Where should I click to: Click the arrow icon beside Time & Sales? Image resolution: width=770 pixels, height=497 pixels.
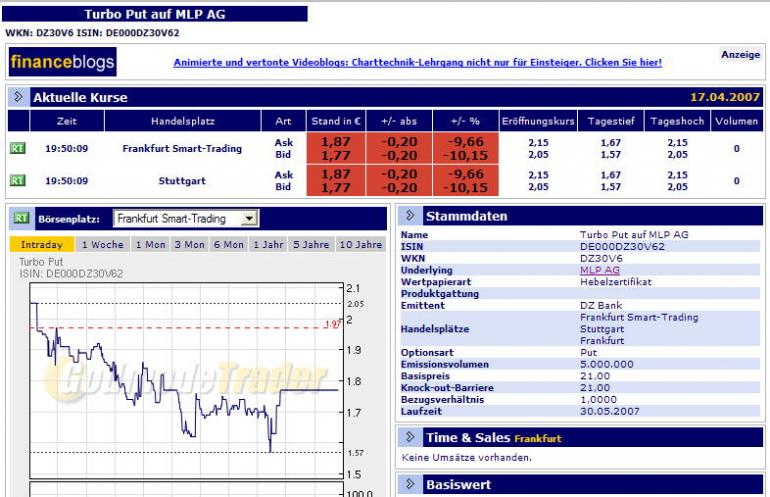(410, 437)
